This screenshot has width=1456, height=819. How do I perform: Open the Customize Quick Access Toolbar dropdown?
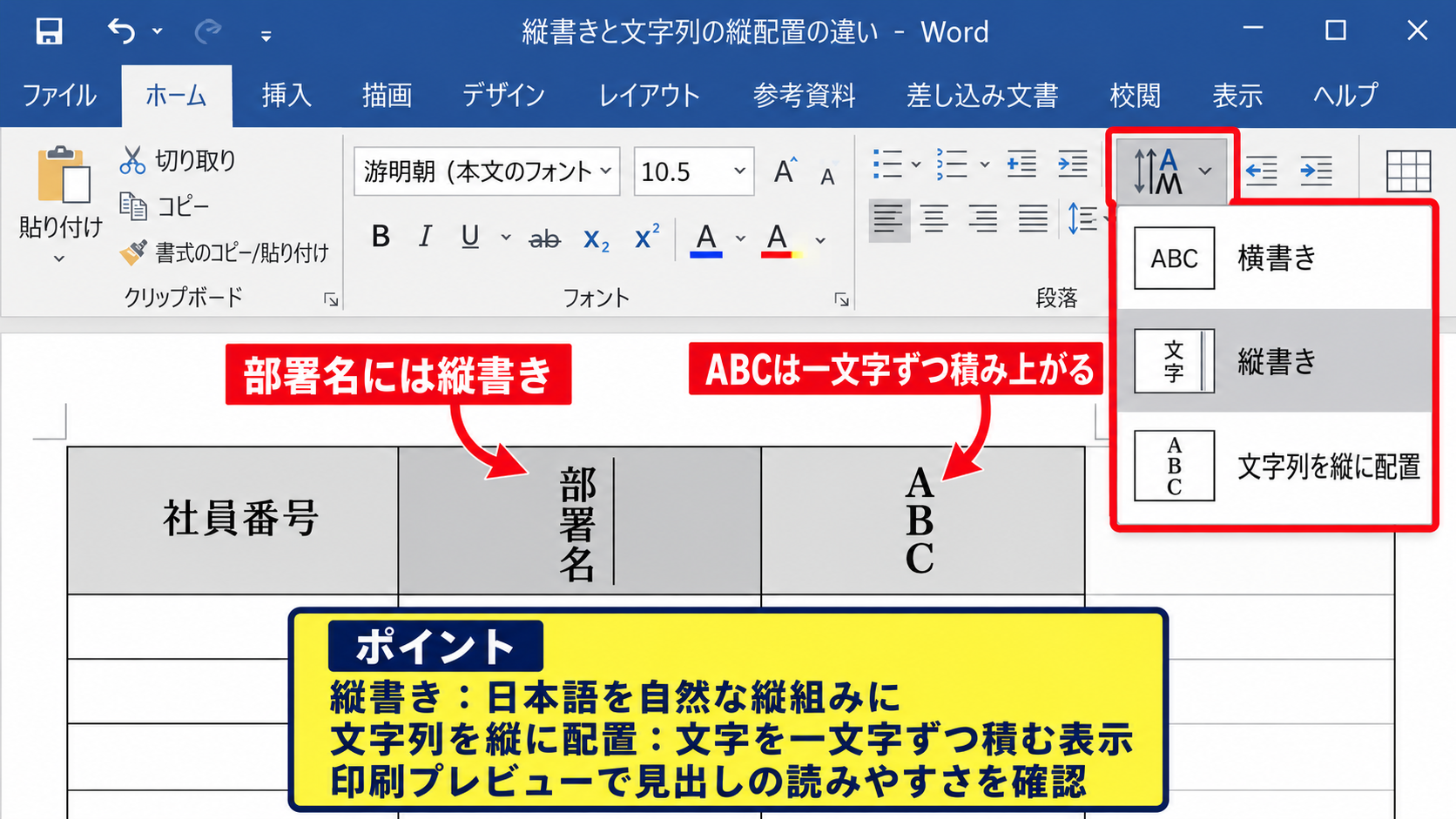266,36
